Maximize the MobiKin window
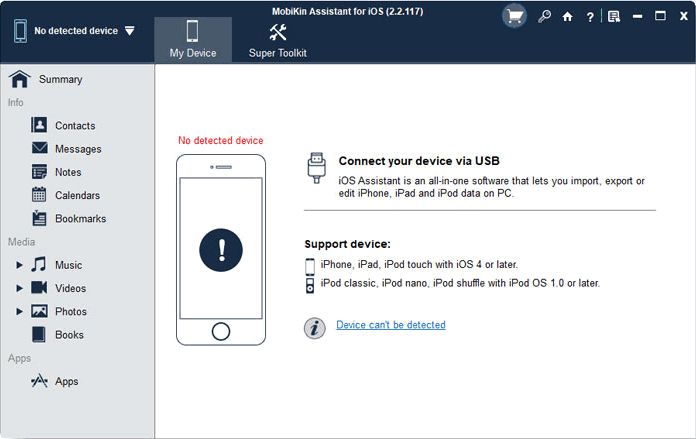This screenshot has width=696, height=439. click(660, 16)
